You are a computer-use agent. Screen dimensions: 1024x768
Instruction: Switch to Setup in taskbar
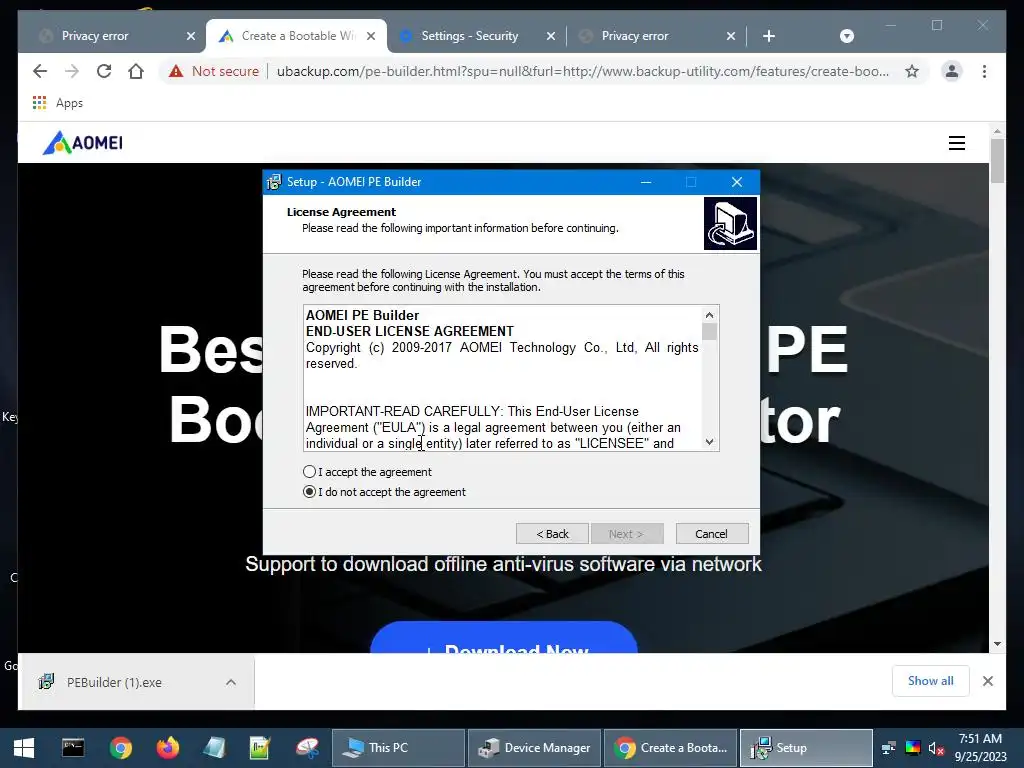pyautogui.click(x=806, y=748)
